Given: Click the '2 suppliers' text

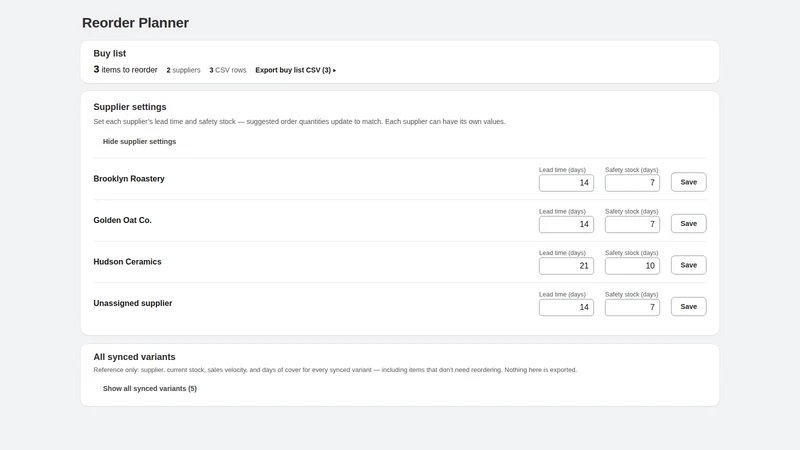Looking at the screenshot, I should tap(183, 70).
